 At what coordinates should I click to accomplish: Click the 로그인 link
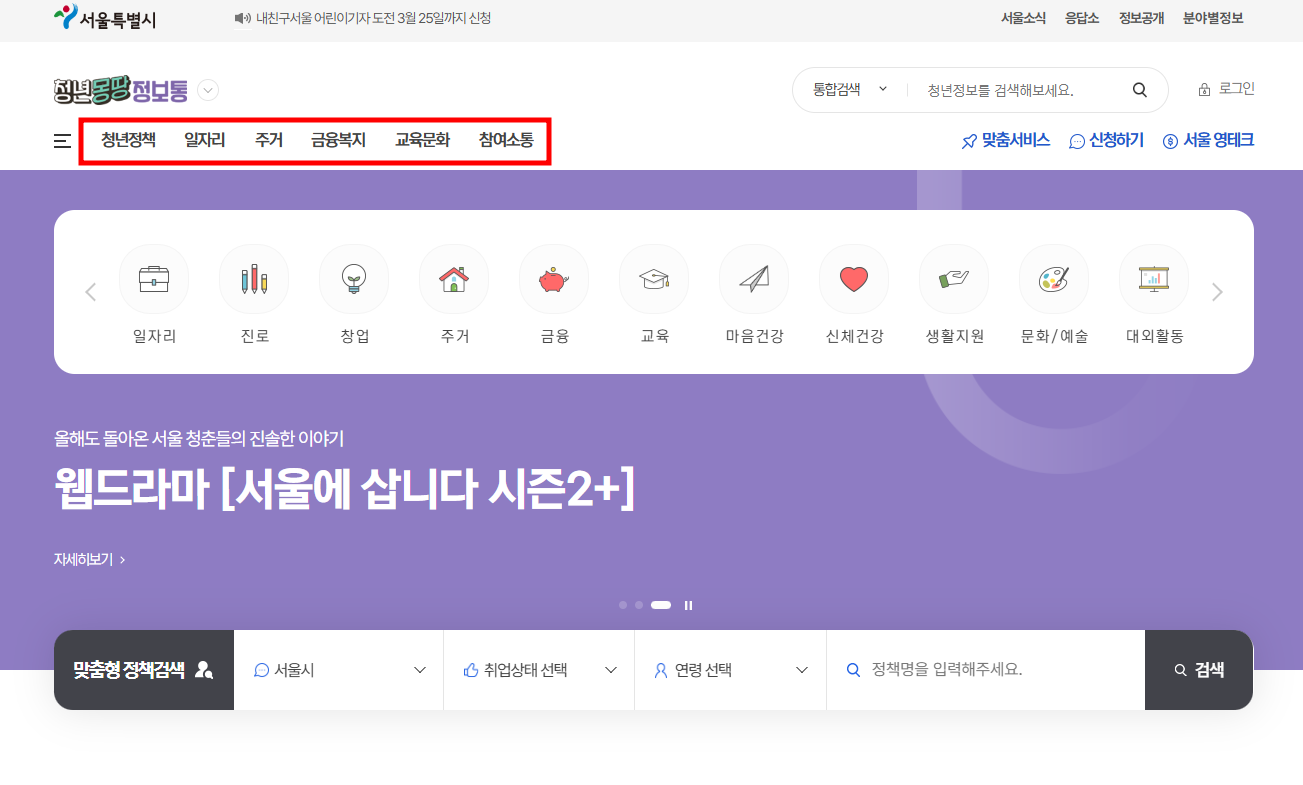tap(1226, 89)
